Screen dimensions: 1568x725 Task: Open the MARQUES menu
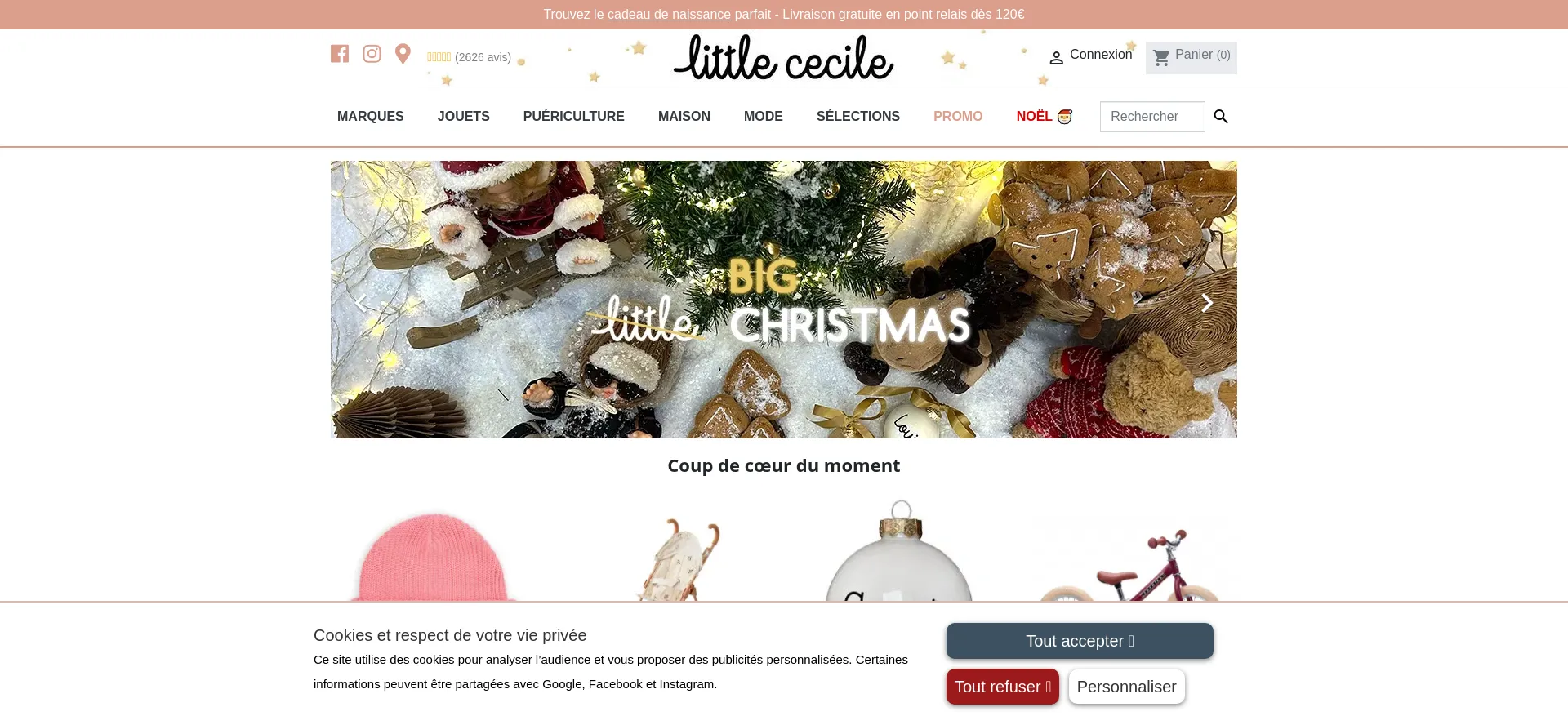pyautogui.click(x=371, y=117)
